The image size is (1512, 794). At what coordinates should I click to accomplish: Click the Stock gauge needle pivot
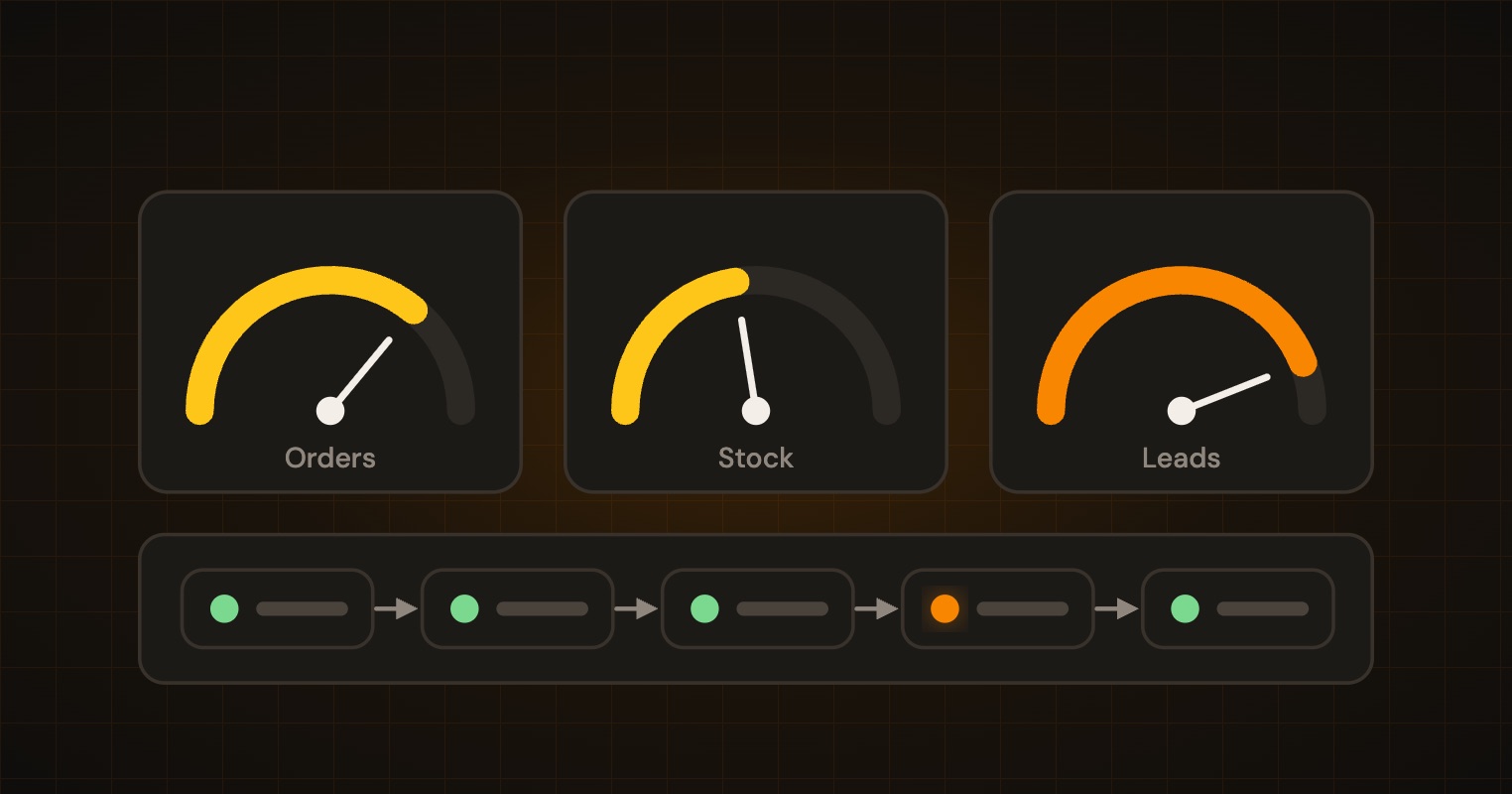756,410
